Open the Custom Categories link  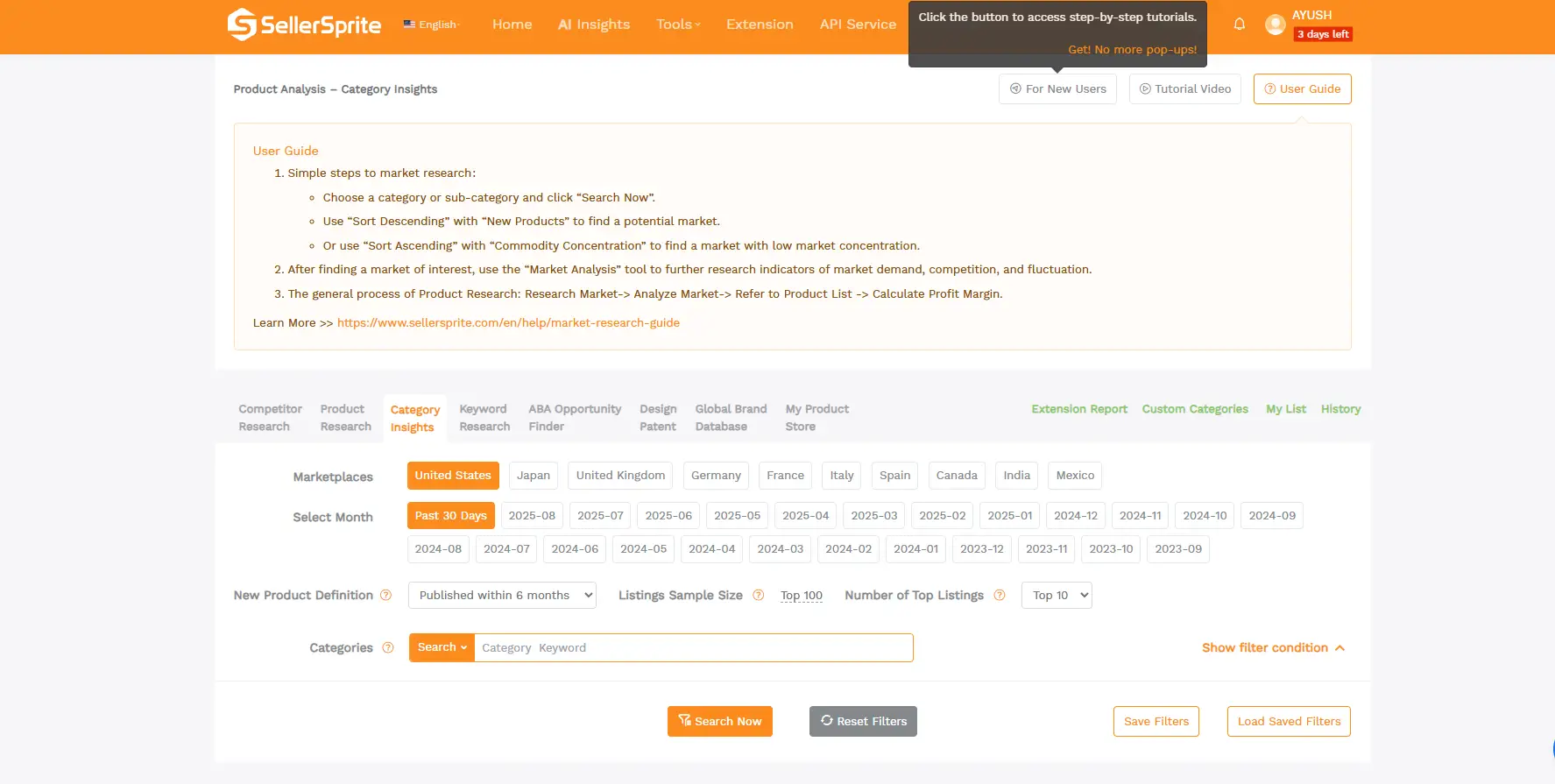pyautogui.click(x=1195, y=409)
